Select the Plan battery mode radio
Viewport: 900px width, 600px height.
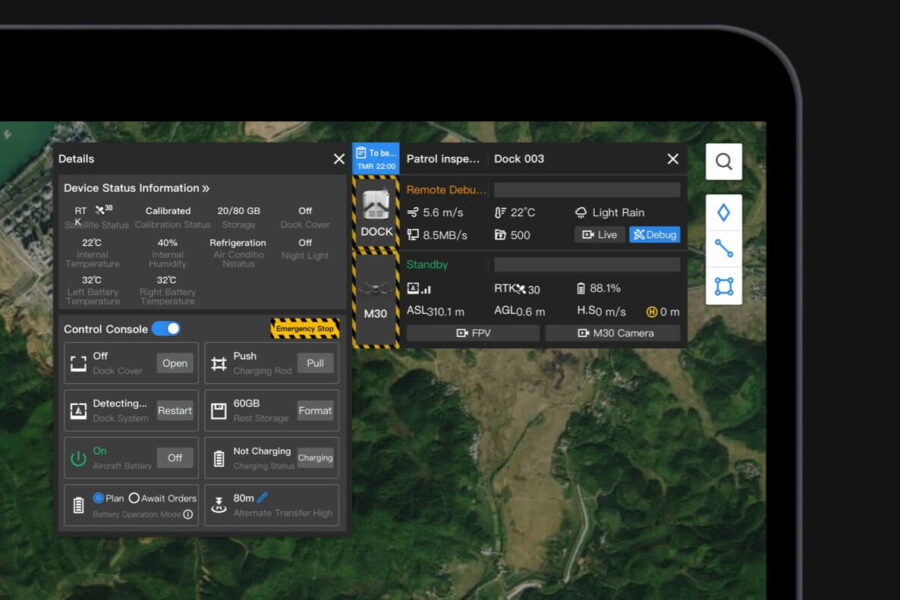(x=98, y=498)
